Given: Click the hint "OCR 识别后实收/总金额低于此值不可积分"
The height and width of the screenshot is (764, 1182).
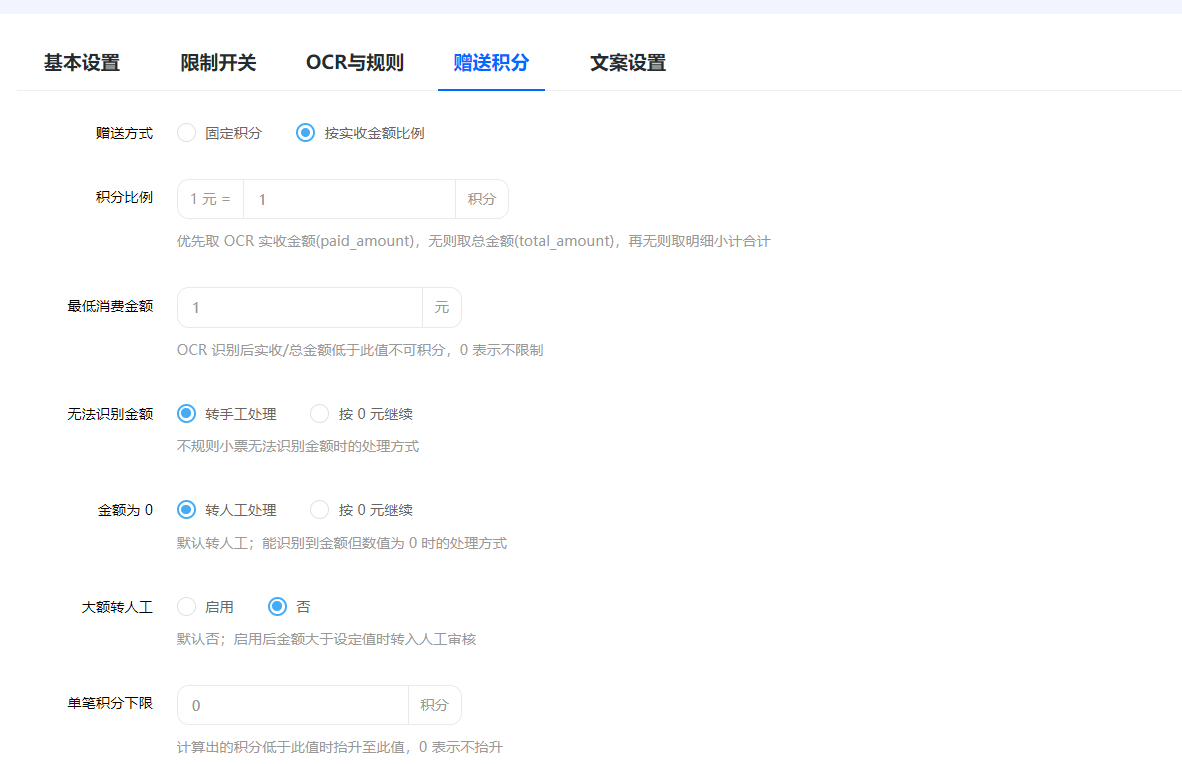Looking at the screenshot, I should point(311,350).
